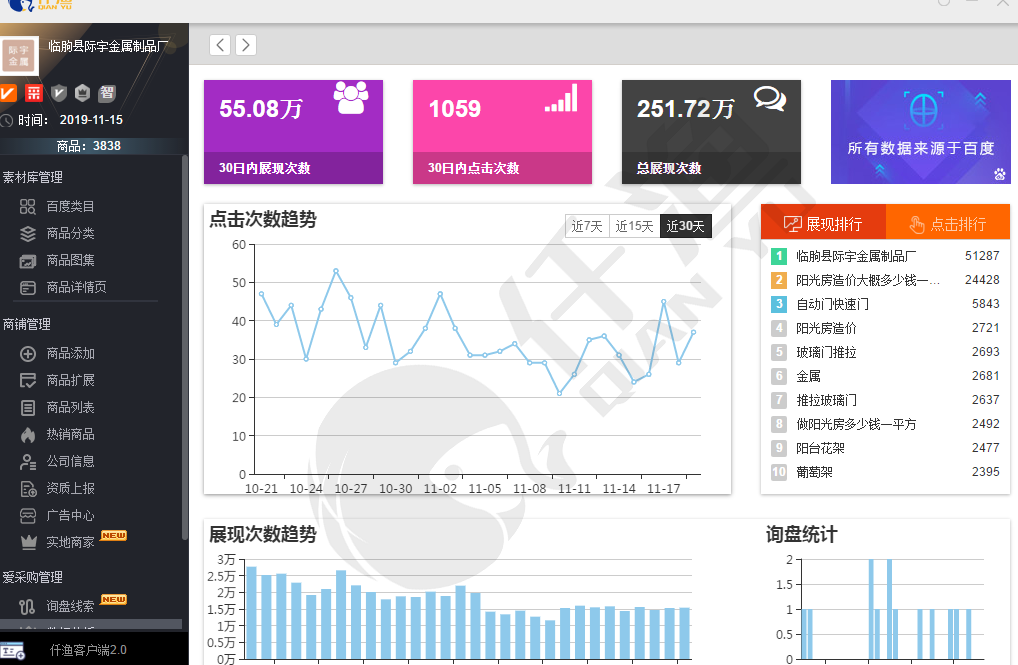Switch to the 点击排行 tab
1018x665 pixels.
(946, 224)
